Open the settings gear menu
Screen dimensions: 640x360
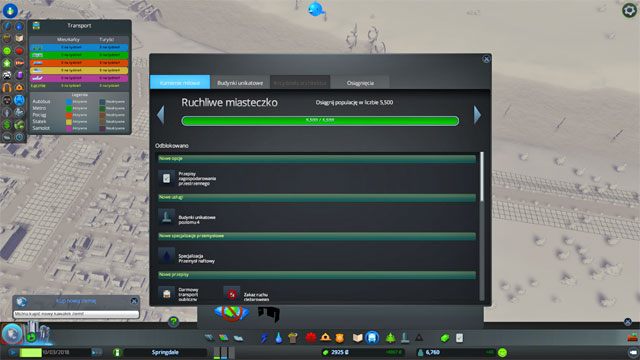(x=629, y=10)
